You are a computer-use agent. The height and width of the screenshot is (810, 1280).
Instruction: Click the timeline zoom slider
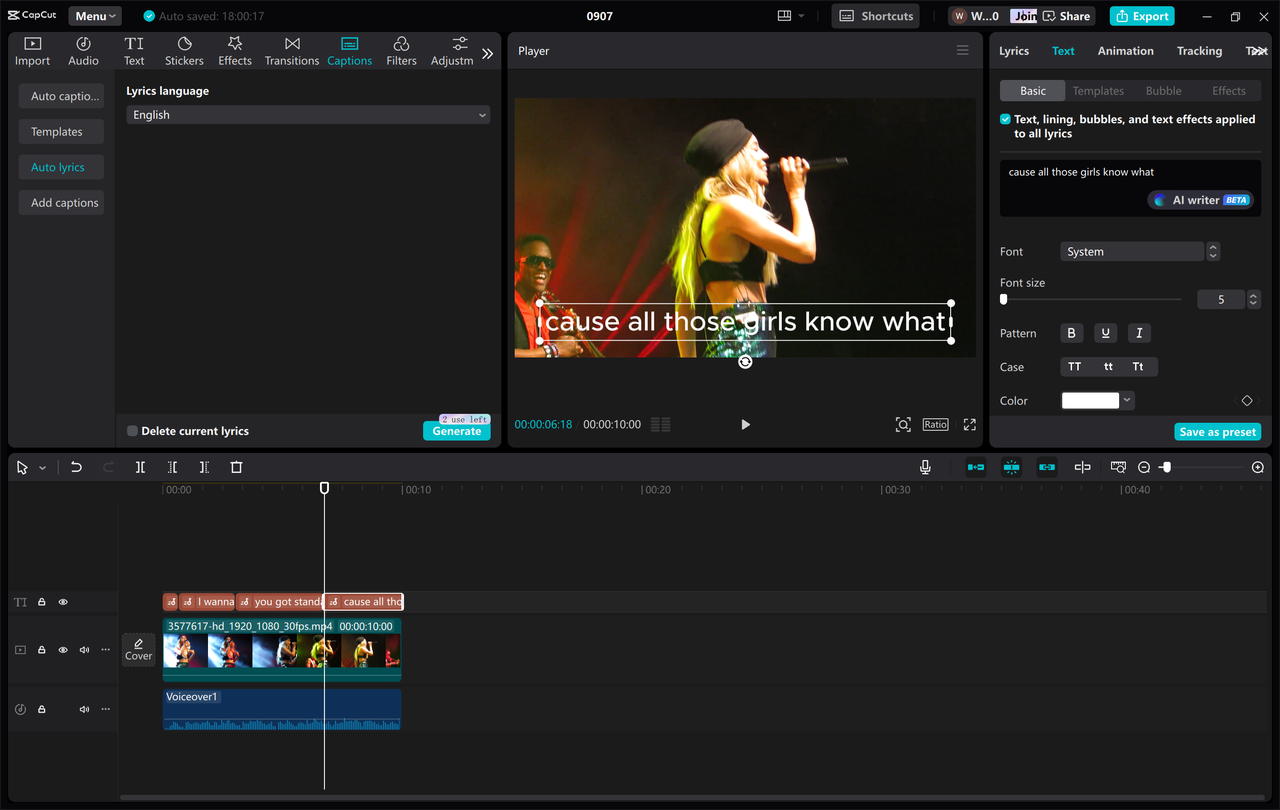[1167, 467]
